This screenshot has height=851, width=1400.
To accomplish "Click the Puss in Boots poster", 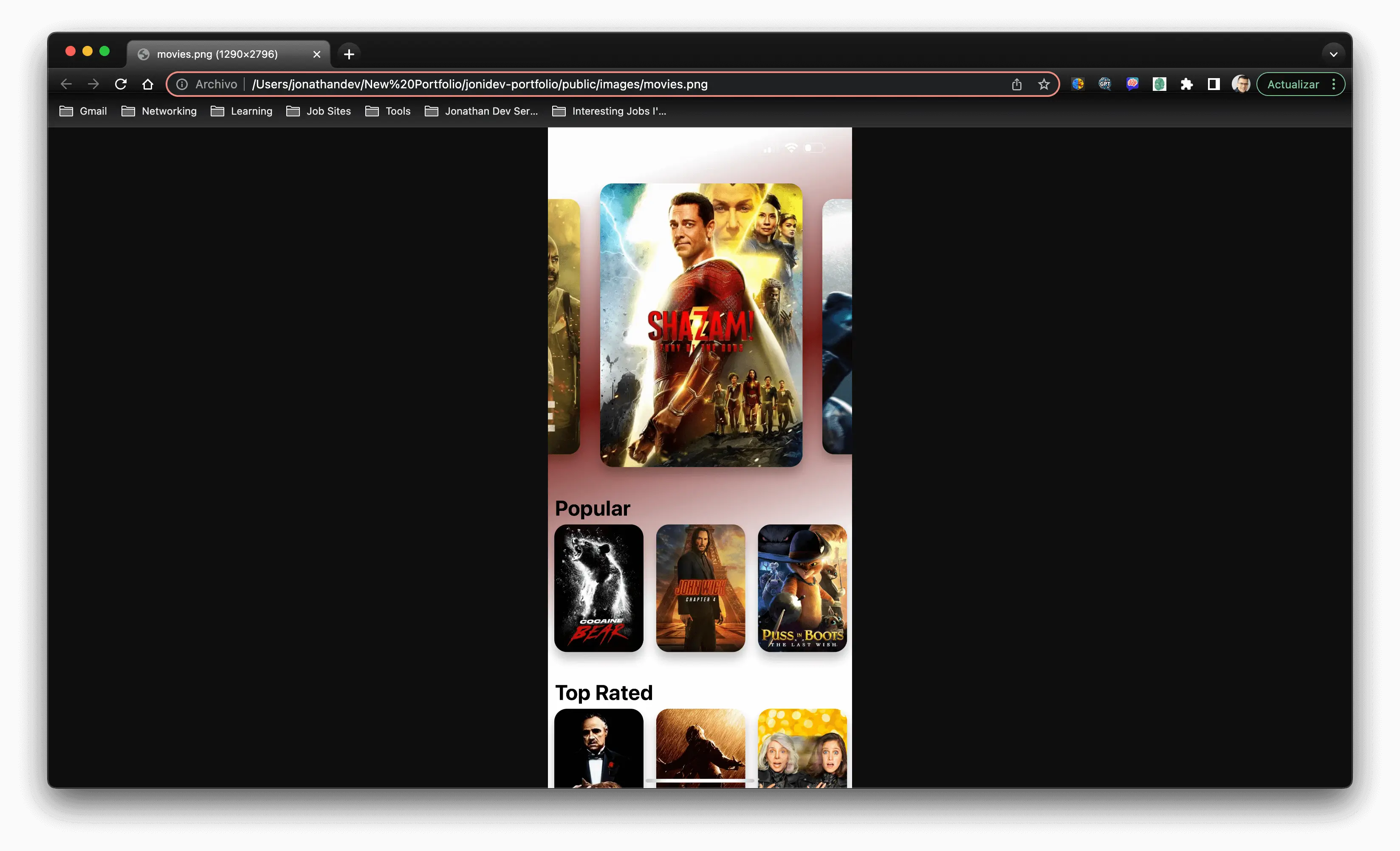I will point(802,588).
